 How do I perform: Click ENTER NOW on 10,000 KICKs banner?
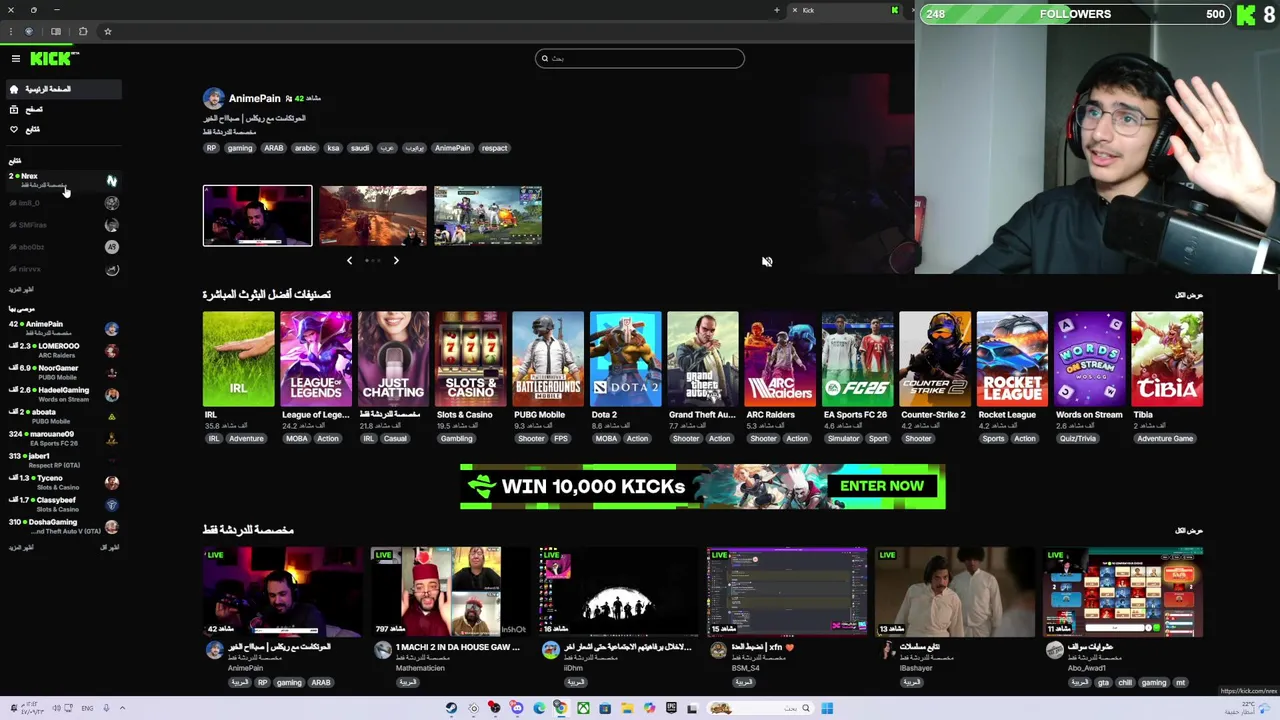click(x=882, y=486)
